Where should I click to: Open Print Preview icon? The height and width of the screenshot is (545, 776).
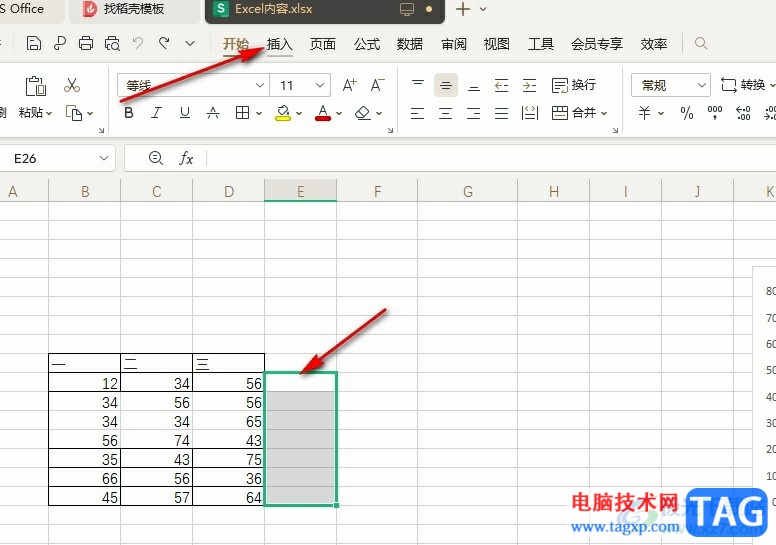tap(112, 44)
